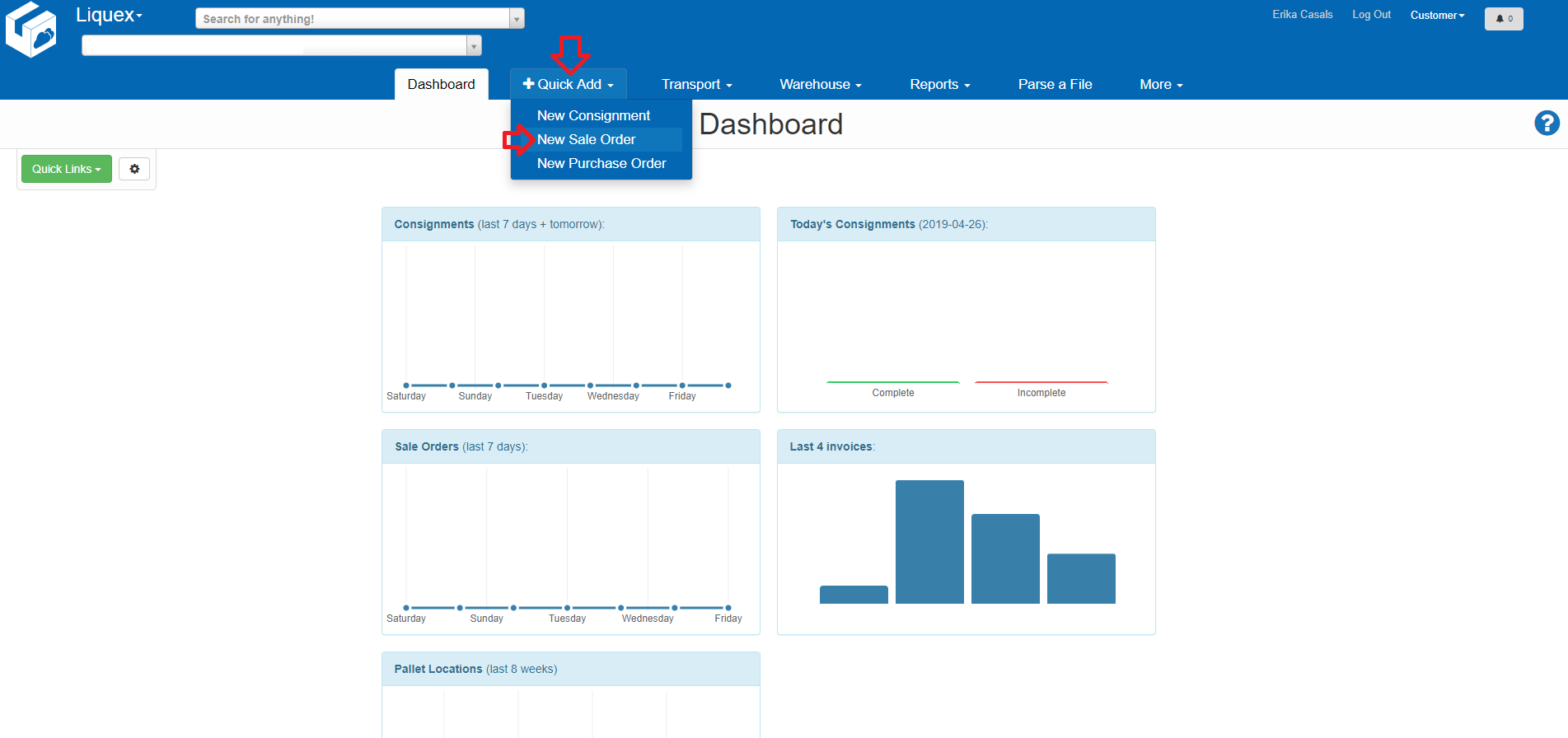
Task: Click the empty second header input field
Action: [x=274, y=46]
